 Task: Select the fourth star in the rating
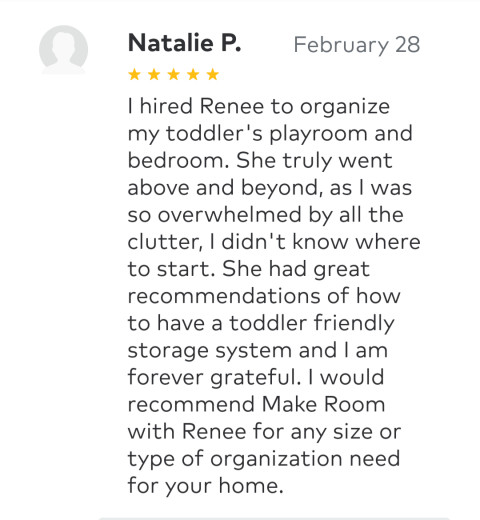coord(193,74)
